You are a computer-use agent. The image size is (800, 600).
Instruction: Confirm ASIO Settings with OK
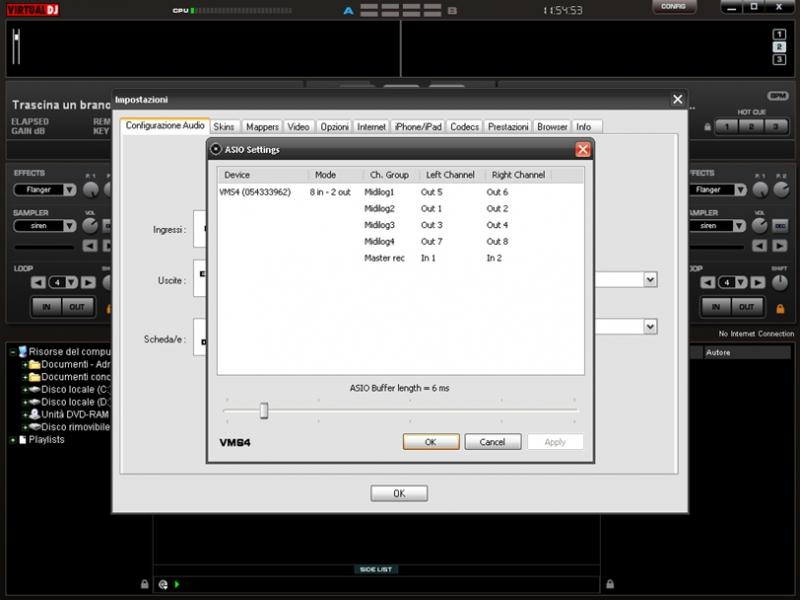tap(431, 442)
